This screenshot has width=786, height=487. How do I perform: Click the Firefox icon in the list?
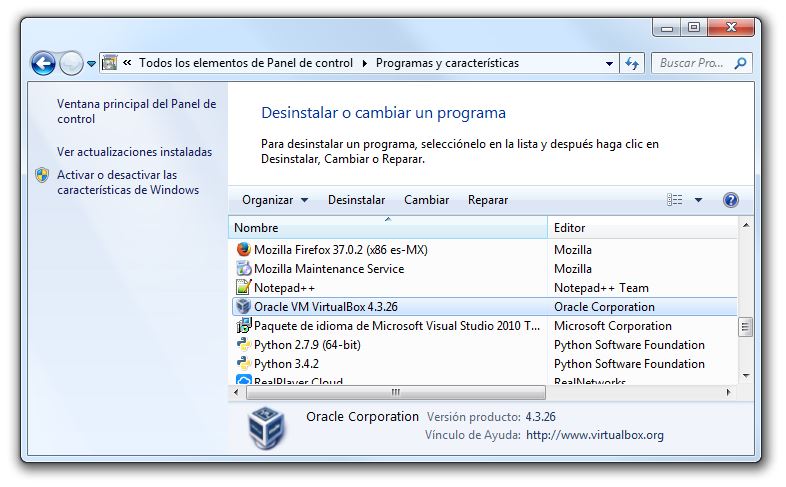(244, 249)
